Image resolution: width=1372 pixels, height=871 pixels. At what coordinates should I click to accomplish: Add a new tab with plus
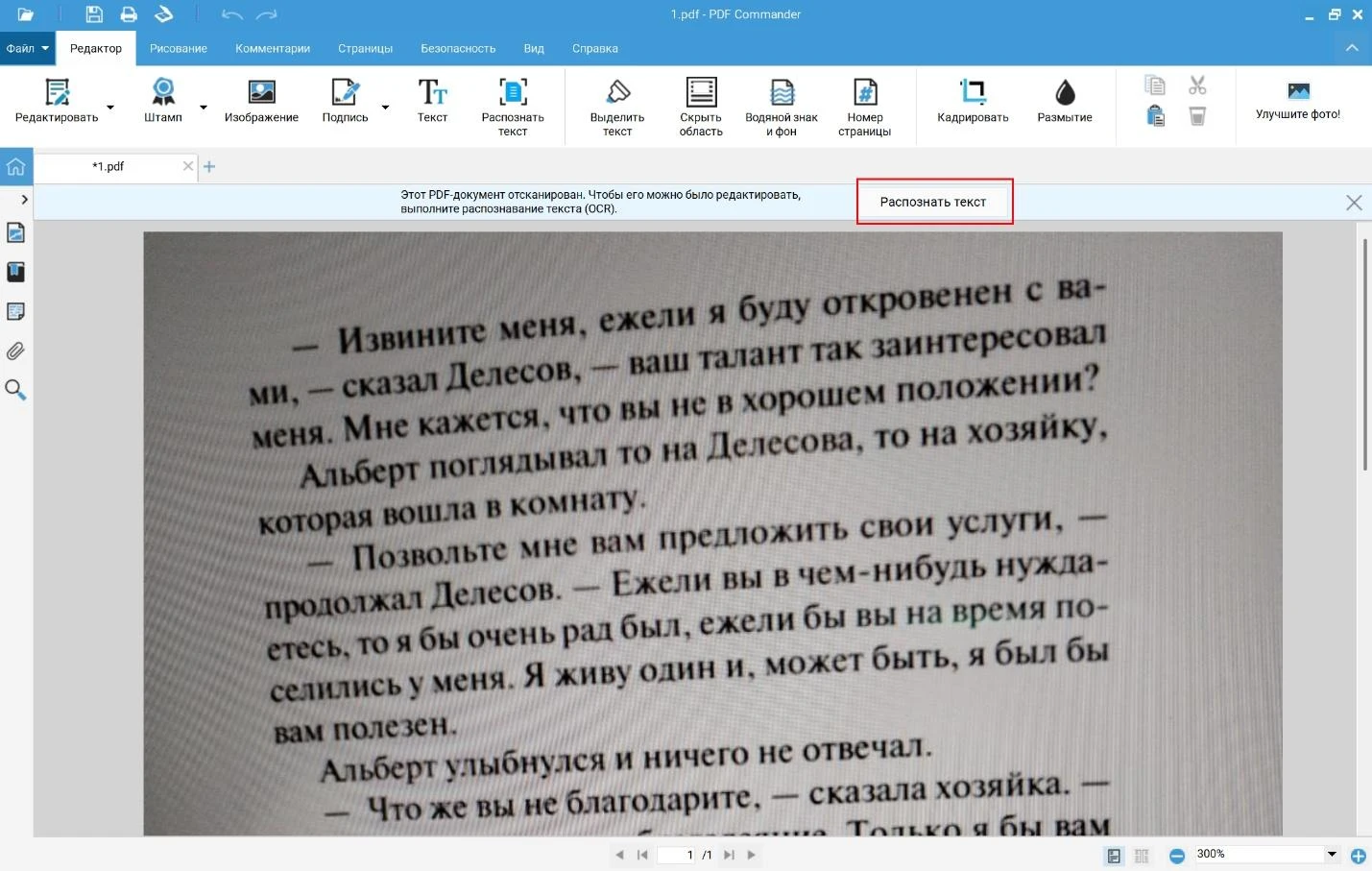pos(209,166)
